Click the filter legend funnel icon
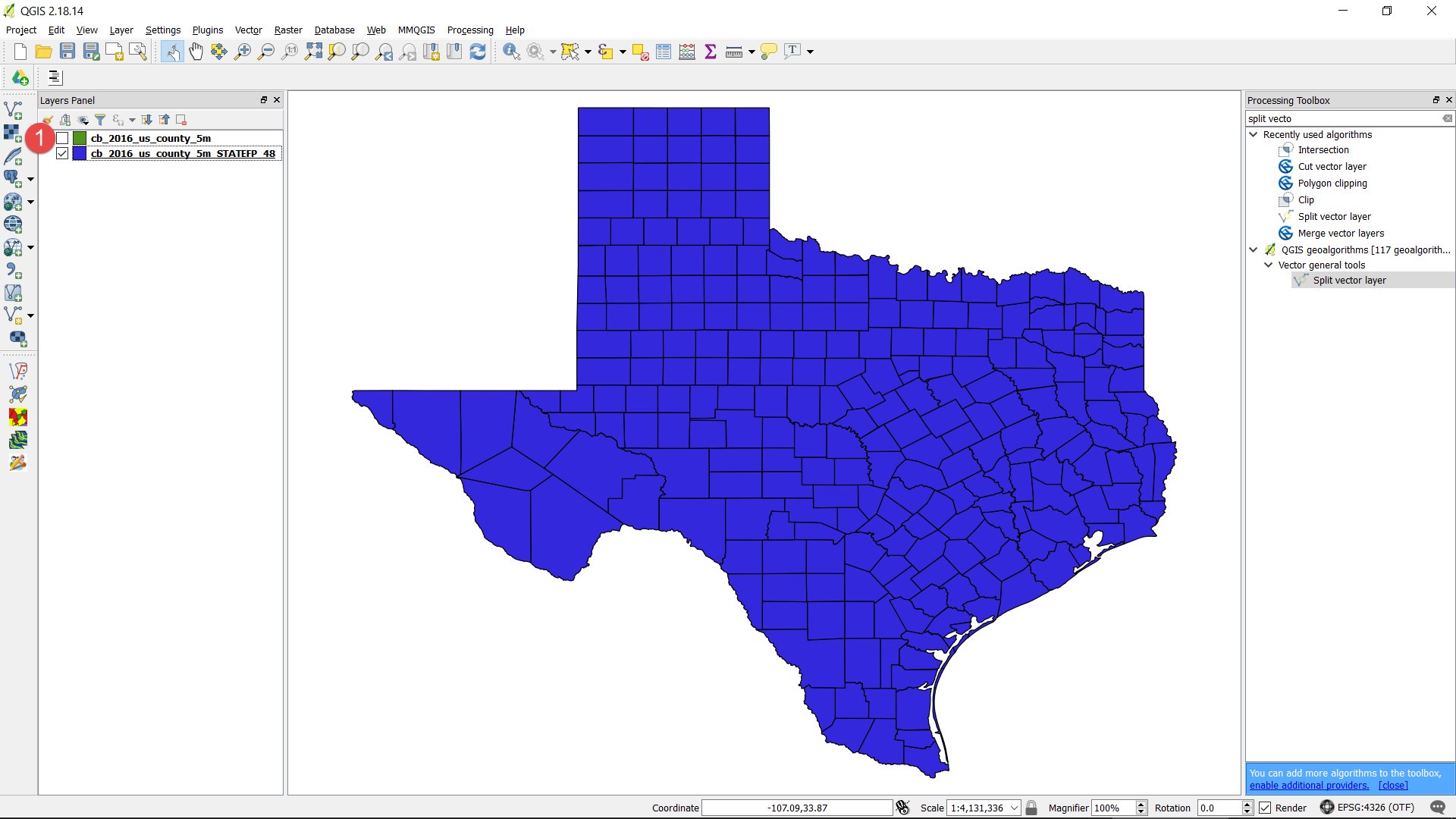The width and height of the screenshot is (1456, 819). point(100,120)
